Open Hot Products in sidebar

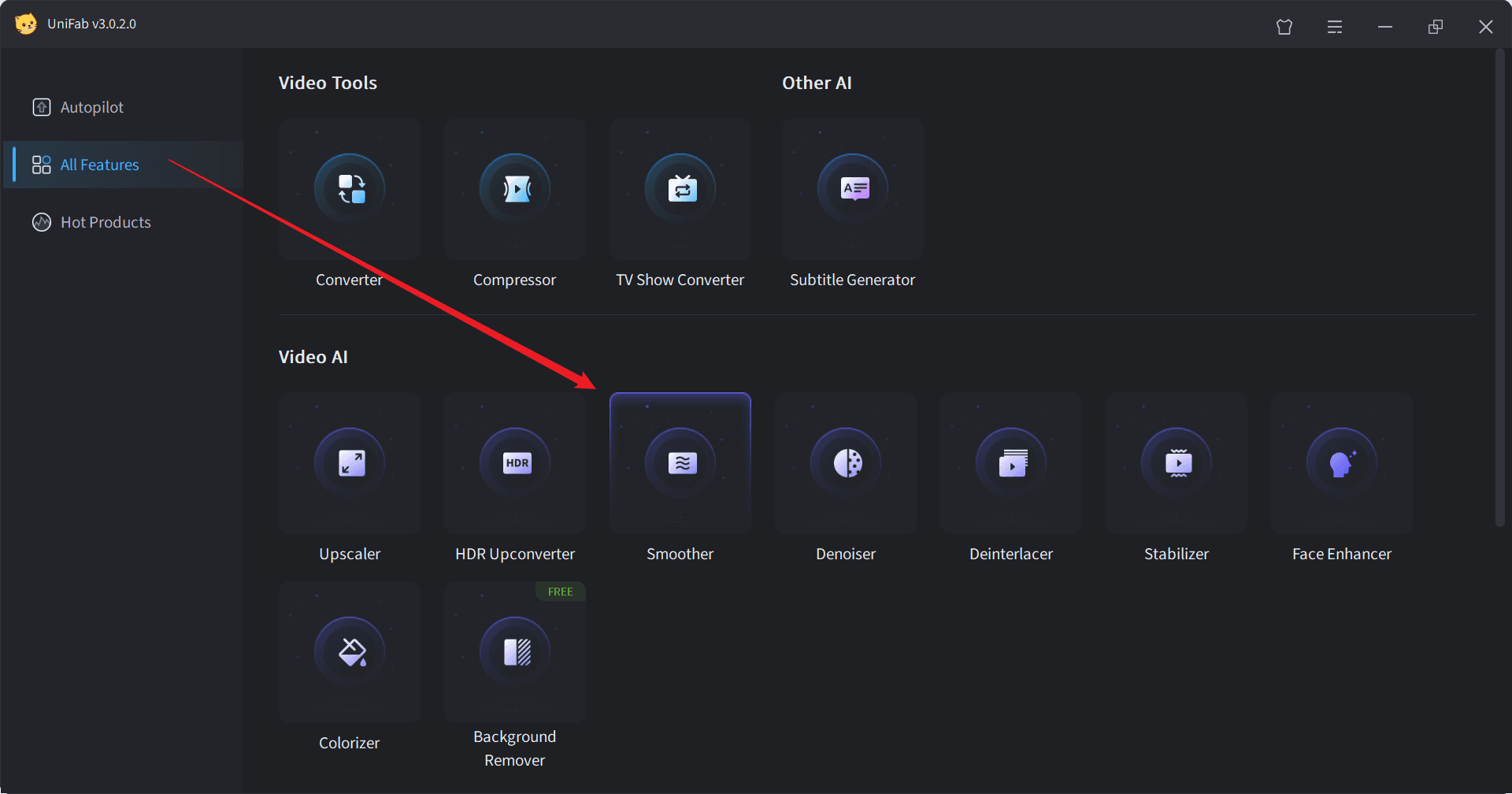[124, 222]
